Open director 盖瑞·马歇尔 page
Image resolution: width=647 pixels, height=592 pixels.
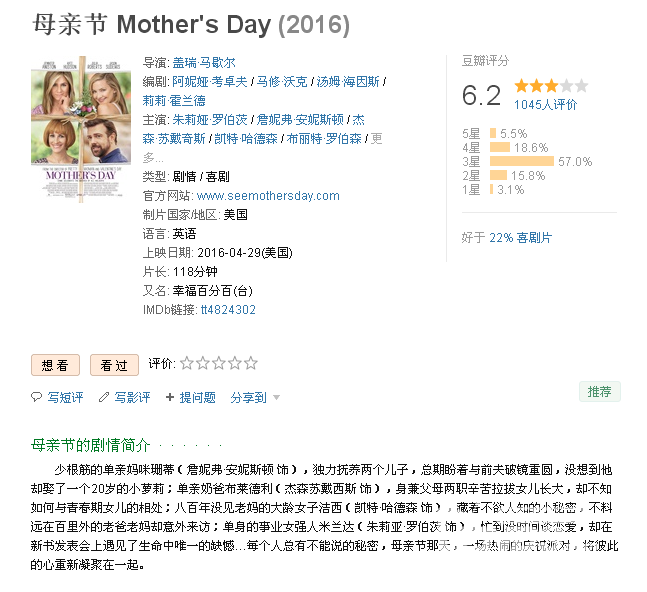coord(204,63)
